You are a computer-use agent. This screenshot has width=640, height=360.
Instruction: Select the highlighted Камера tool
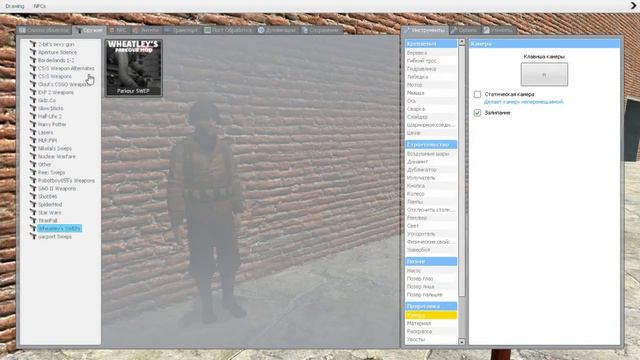coord(431,316)
